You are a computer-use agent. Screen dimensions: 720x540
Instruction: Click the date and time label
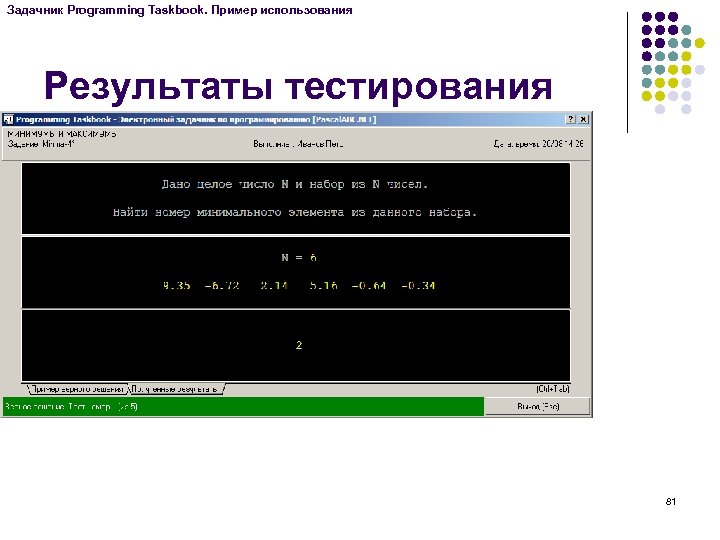click(x=539, y=144)
